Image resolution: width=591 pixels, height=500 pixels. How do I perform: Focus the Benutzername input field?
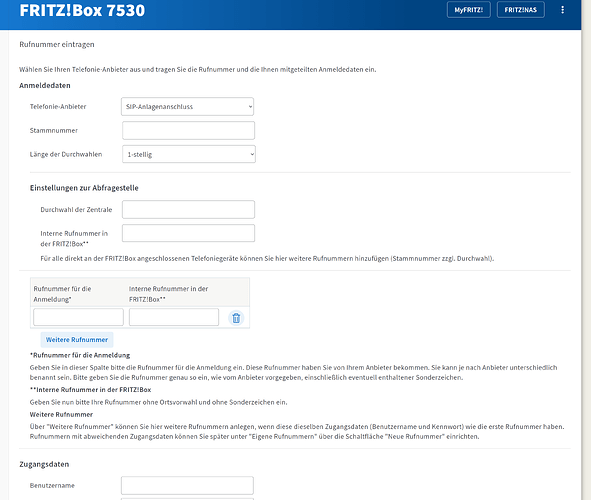click(x=187, y=485)
